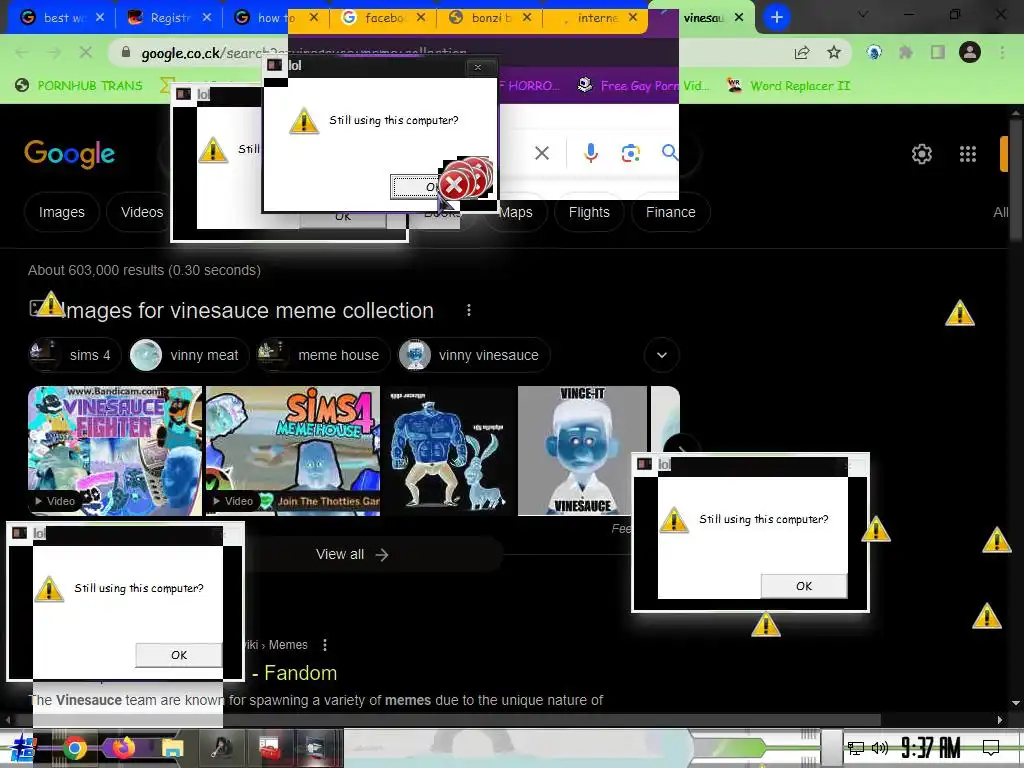Open the tab search dropdown arrow
Screen dimensions: 1024x768
click(x=863, y=14)
